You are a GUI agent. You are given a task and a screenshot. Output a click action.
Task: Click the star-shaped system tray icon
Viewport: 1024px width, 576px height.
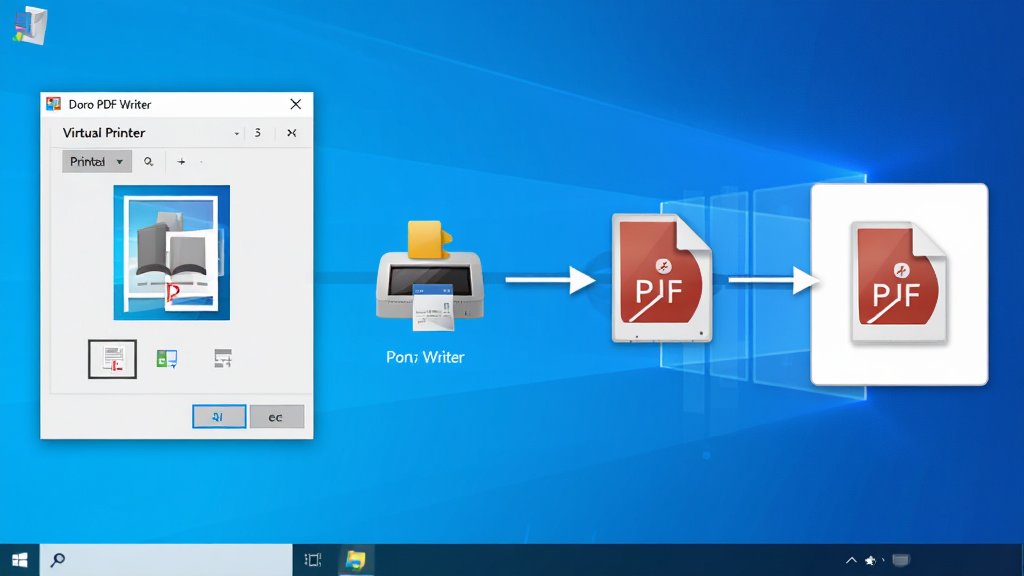click(x=871, y=560)
